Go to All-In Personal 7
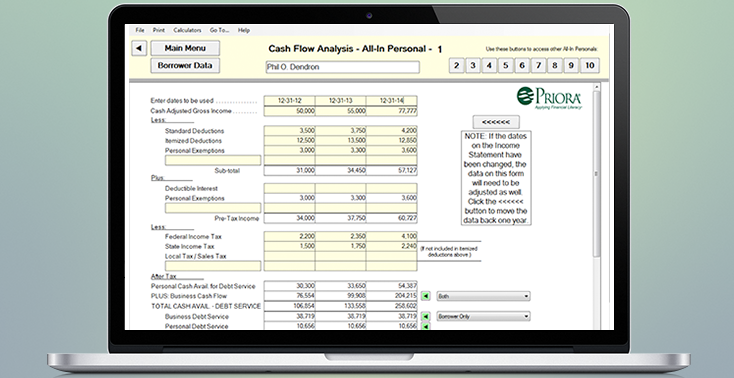The width and height of the screenshot is (734, 378). (538, 66)
